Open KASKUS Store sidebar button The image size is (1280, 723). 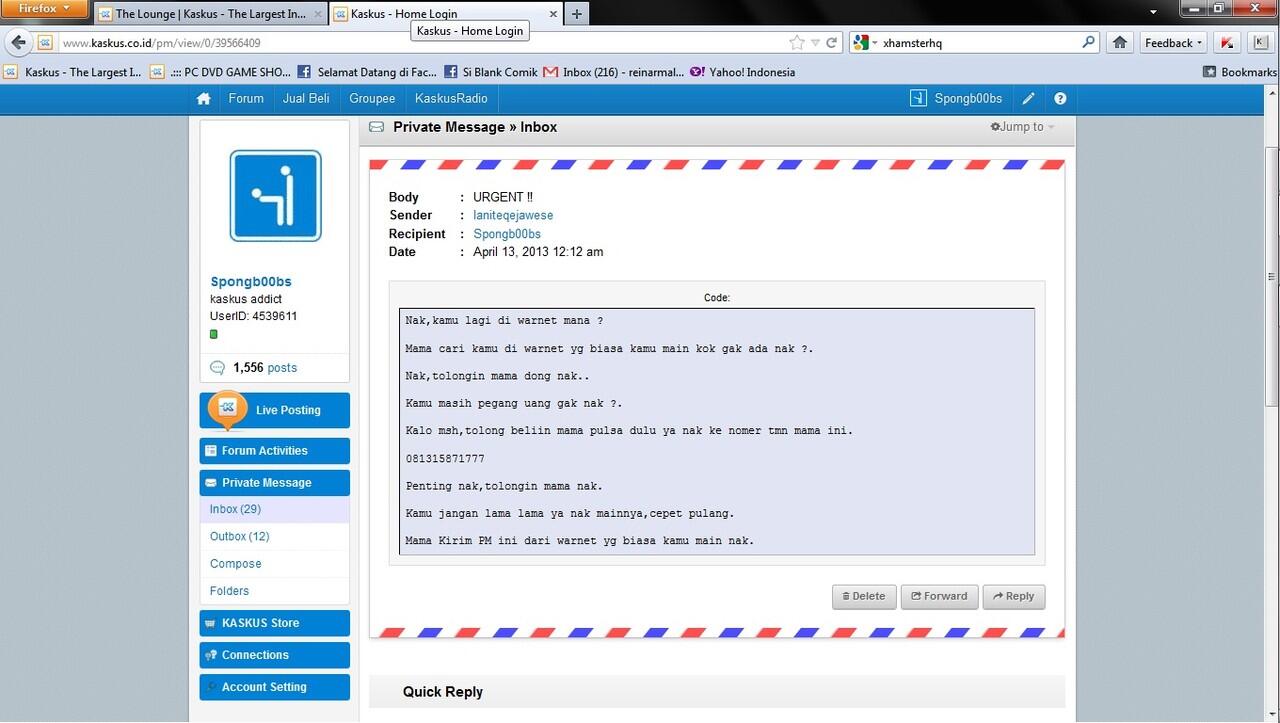coord(275,623)
